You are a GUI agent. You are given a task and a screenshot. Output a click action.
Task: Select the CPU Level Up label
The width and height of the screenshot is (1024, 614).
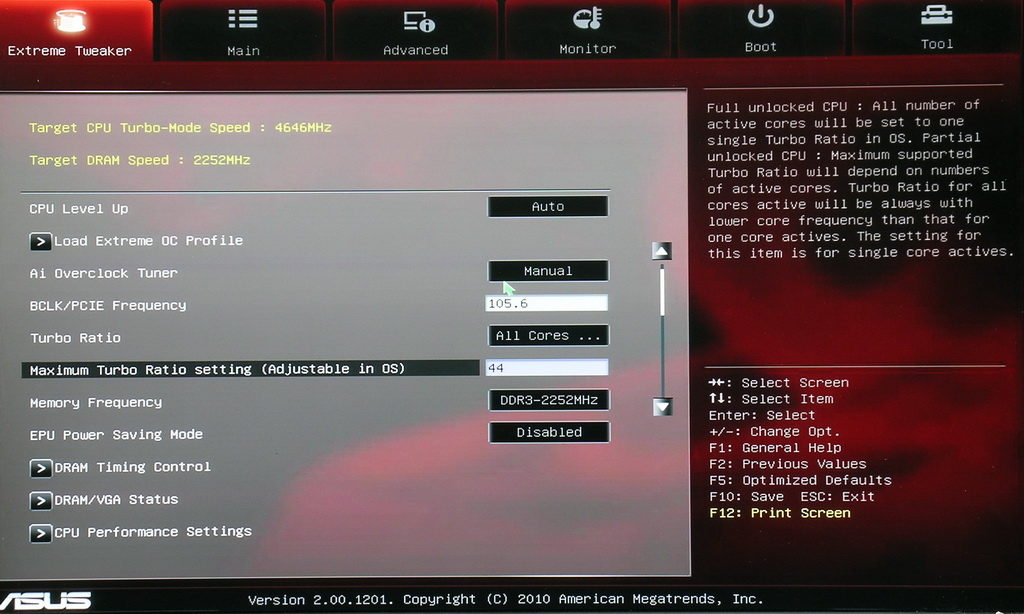coord(79,209)
